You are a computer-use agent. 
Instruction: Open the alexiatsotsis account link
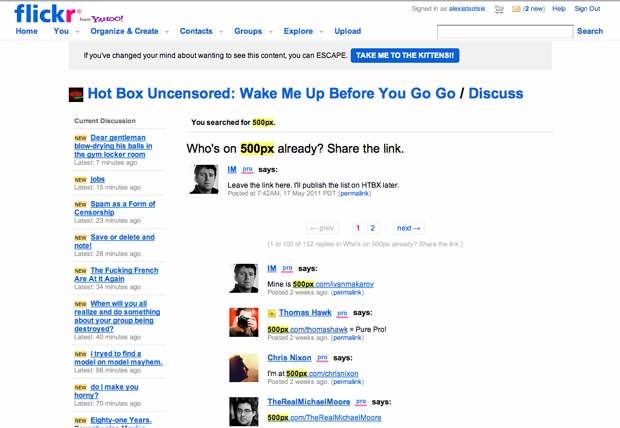pyautogui.click(x=467, y=9)
